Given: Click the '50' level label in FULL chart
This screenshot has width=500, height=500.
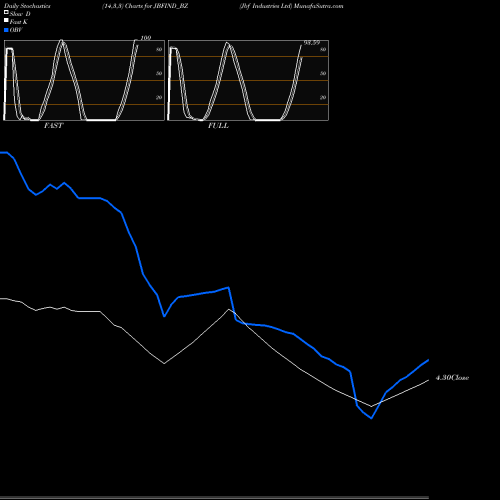Looking at the screenshot, I should [x=323, y=73].
